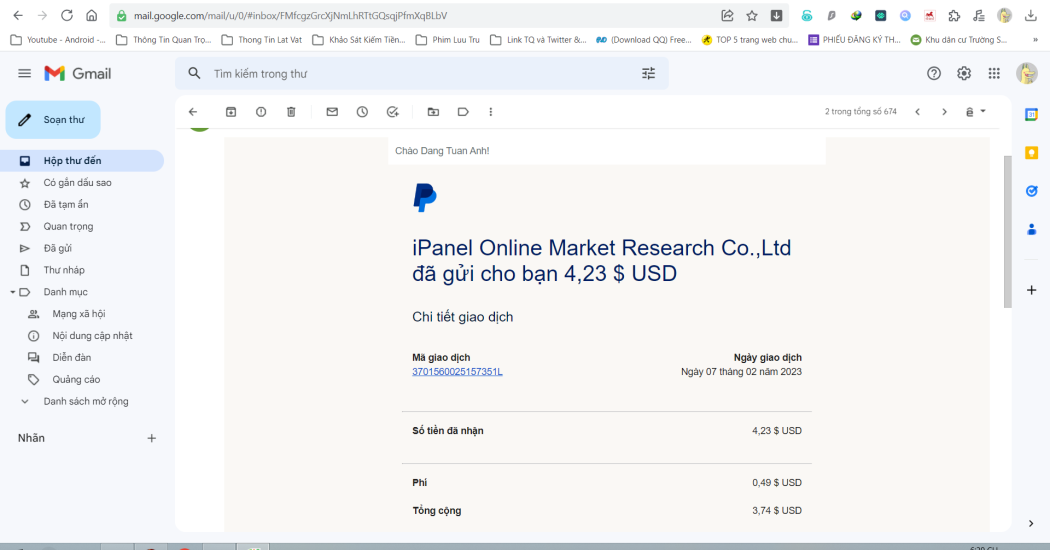This screenshot has height=550, width=1050.
Task: Add email to Tasks
Action: (393, 112)
